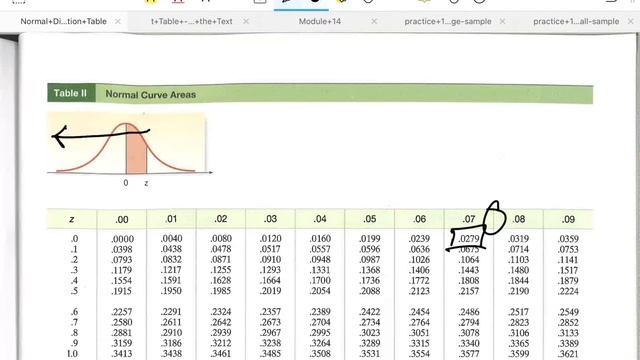
Task: Select the table value .3133
Action: coord(568,333)
